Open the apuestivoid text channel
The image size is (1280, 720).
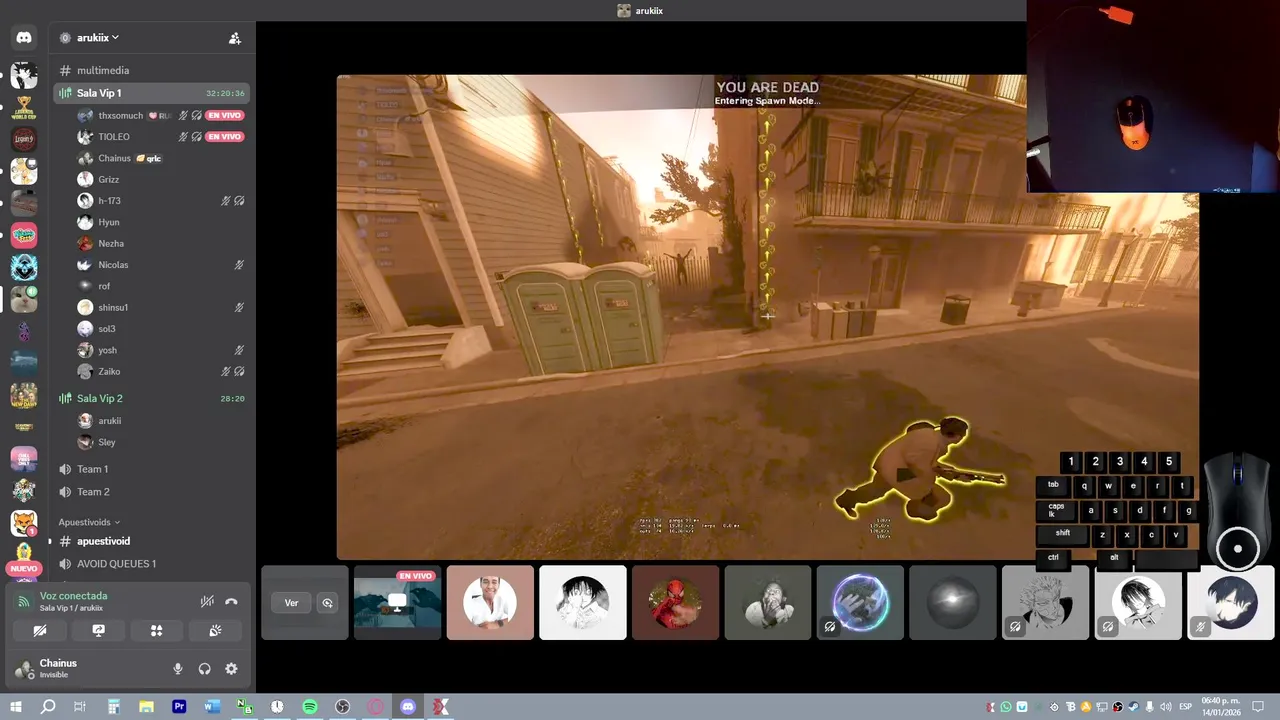click(152, 541)
